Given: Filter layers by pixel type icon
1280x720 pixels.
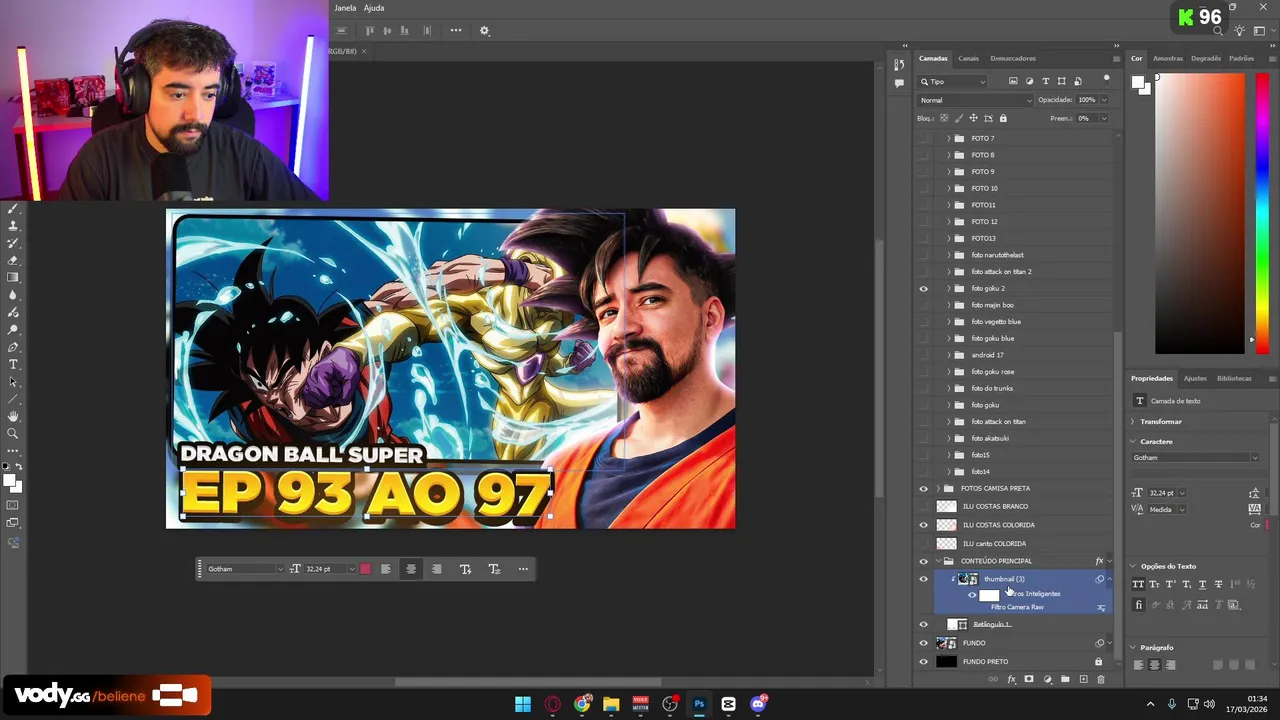Looking at the screenshot, I should 1013,81.
